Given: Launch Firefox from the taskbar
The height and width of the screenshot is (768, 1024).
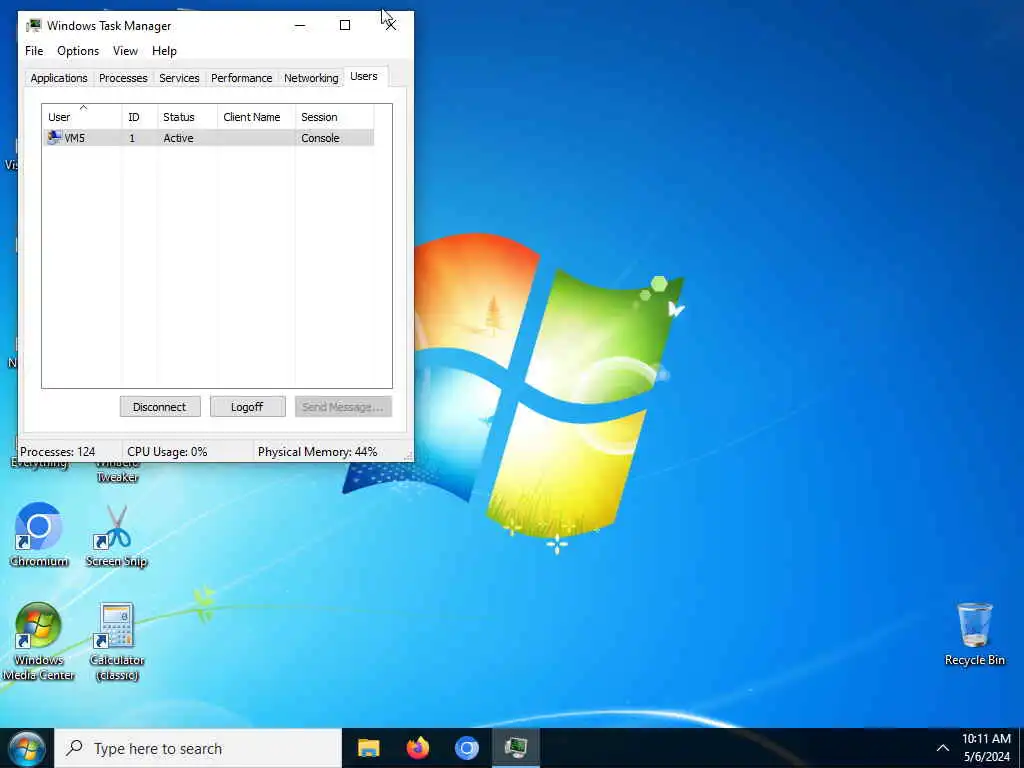Looking at the screenshot, I should tap(418, 748).
